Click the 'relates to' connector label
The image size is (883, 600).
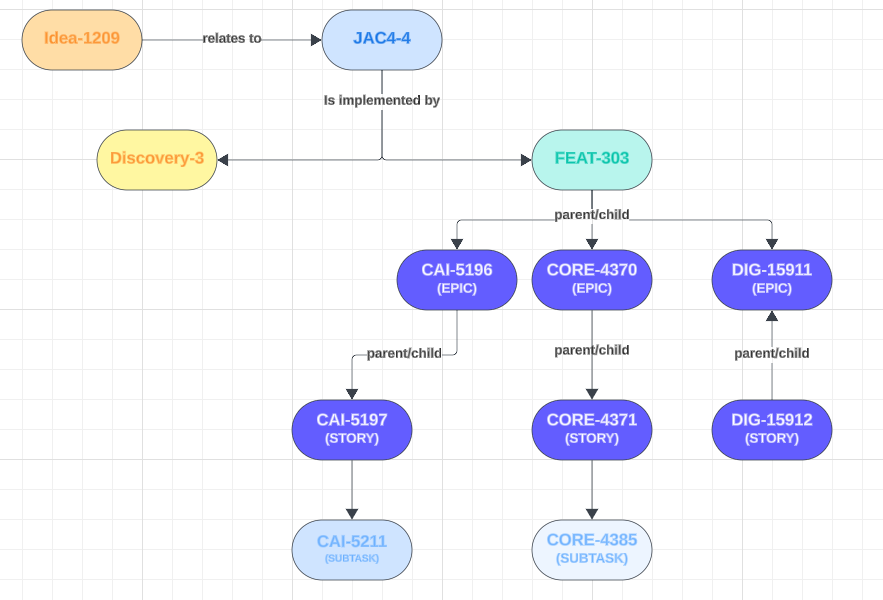[232, 38]
